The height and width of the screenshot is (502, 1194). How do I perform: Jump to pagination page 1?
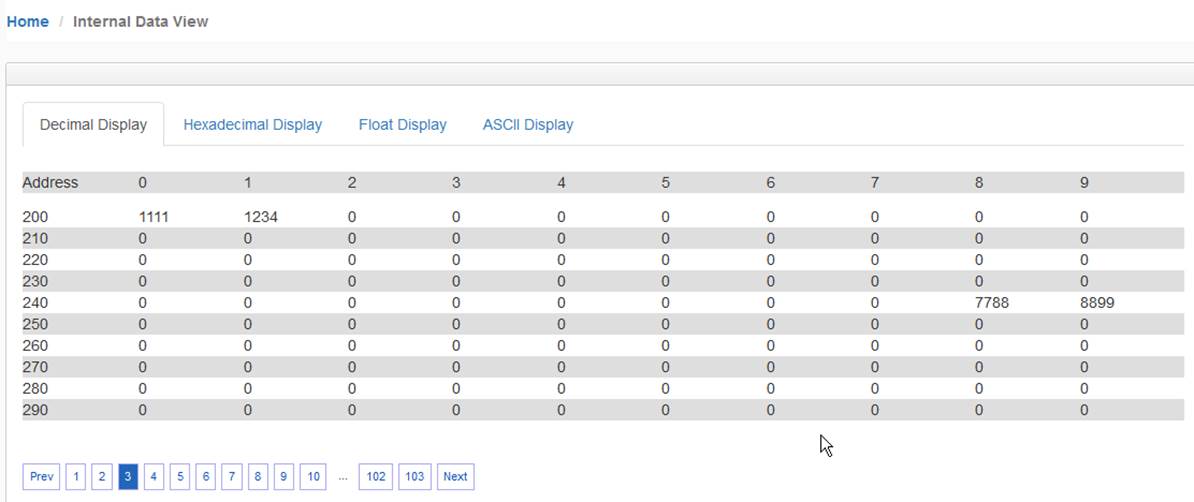pyautogui.click(x=75, y=477)
